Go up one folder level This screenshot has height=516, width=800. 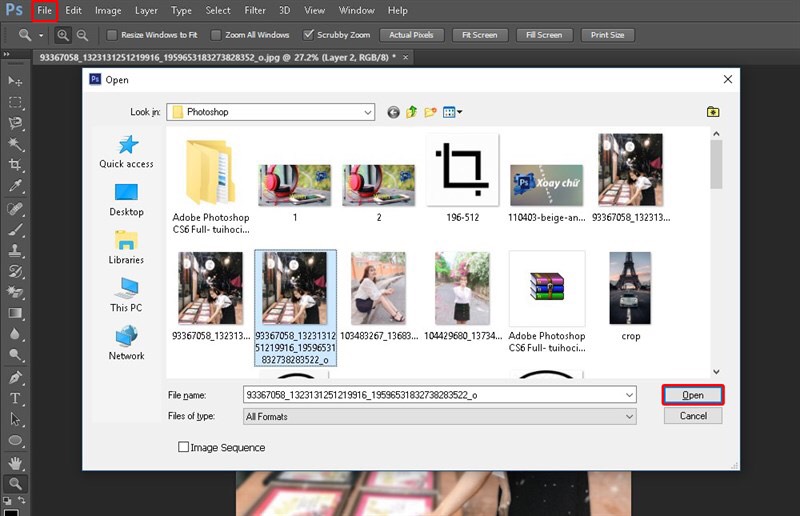pyautogui.click(x=412, y=112)
